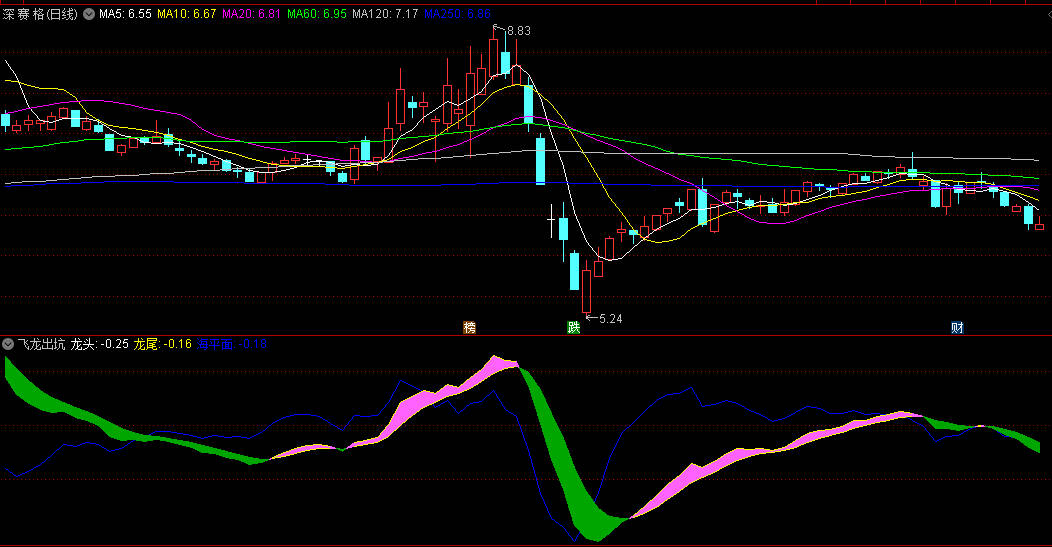
Task: Click the 龙头: -0.25 value label
Action: coord(99,344)
